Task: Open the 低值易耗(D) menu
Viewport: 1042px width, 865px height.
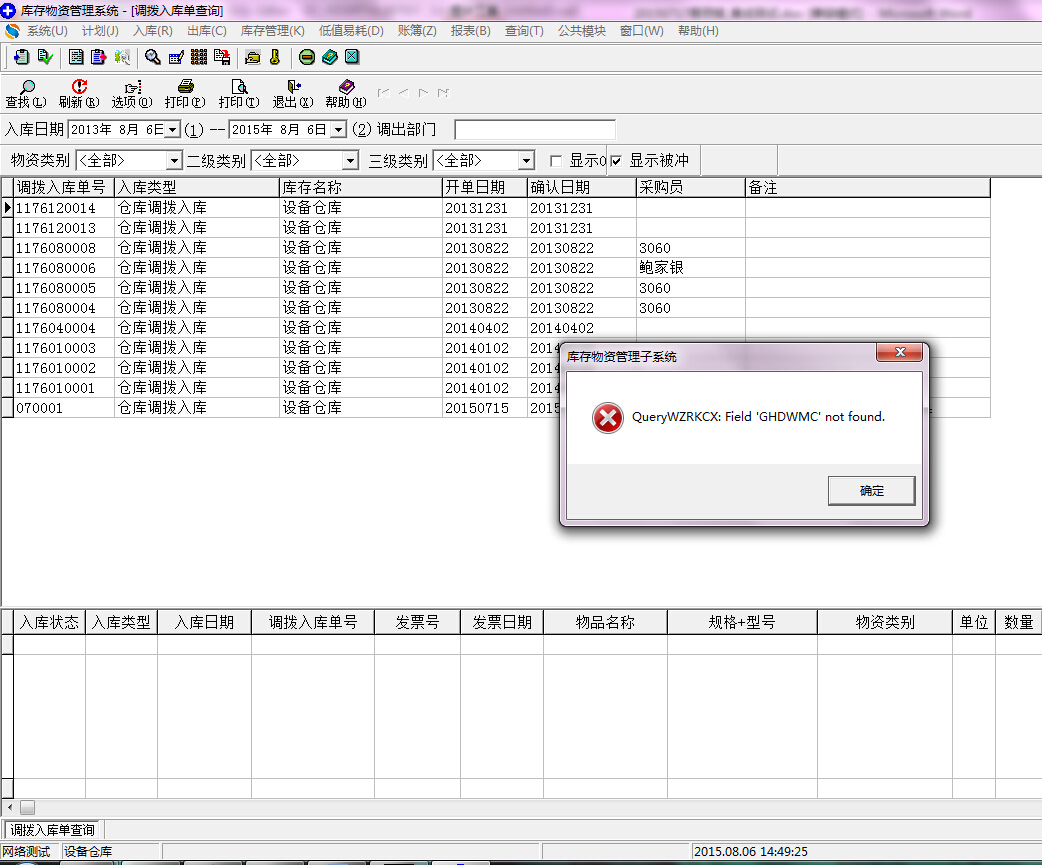Action: [352, 31]
